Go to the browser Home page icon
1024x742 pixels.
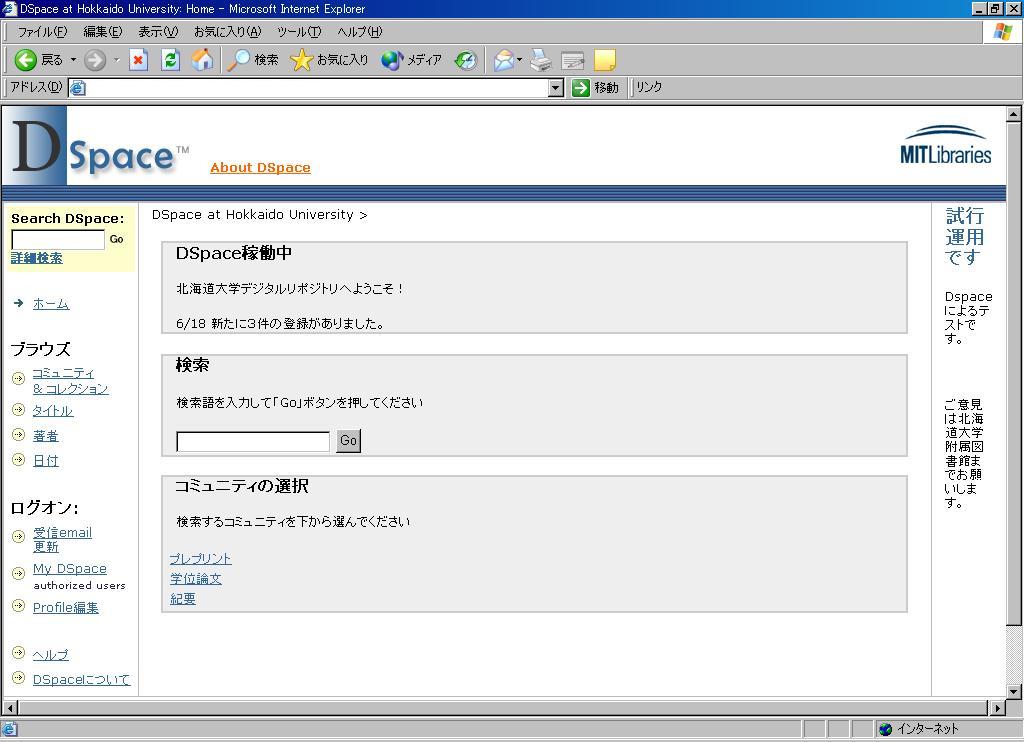tap(202, 60)
